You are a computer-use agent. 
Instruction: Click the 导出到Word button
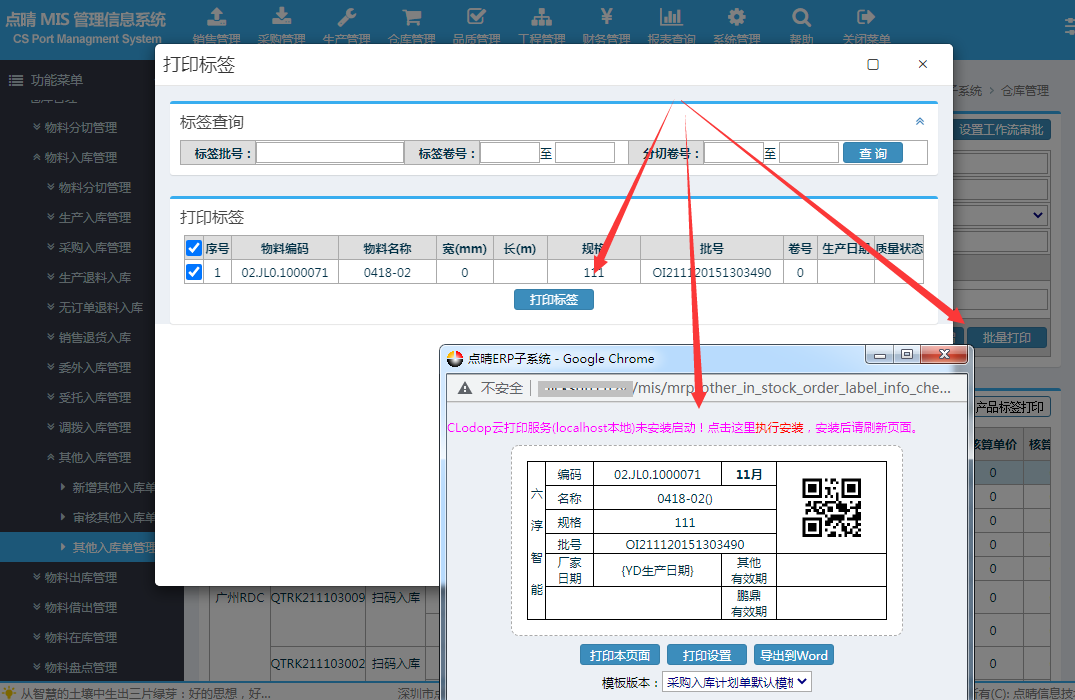click(x=793, y=655)
